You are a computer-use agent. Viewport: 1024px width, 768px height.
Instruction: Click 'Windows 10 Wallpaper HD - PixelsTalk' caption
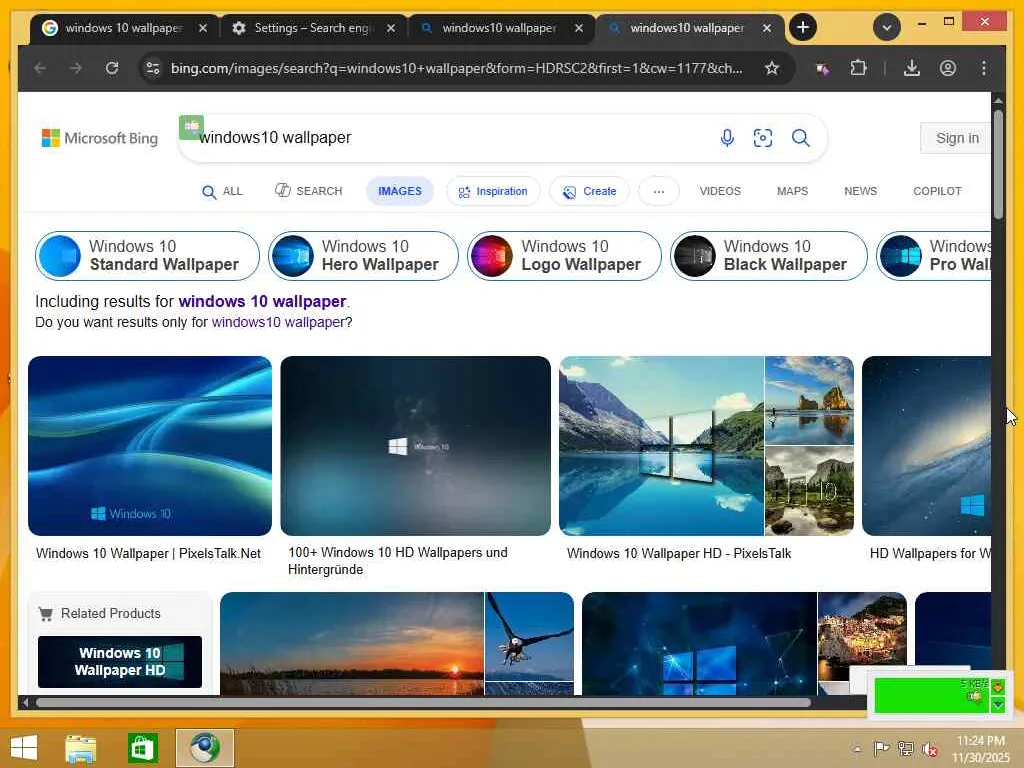click(x=679, y=554)
